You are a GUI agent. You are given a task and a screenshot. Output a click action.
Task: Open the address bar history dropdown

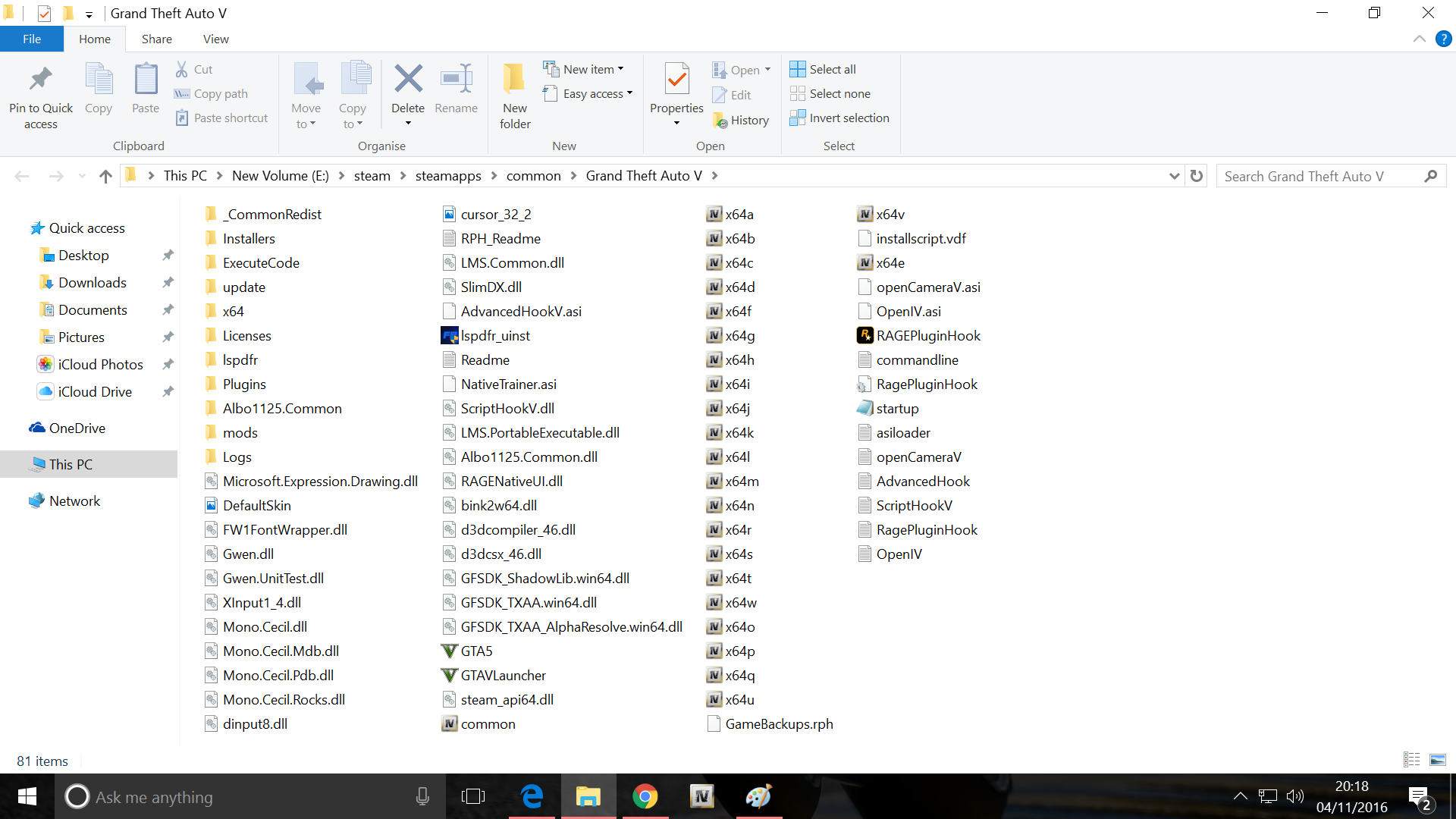1174,176
